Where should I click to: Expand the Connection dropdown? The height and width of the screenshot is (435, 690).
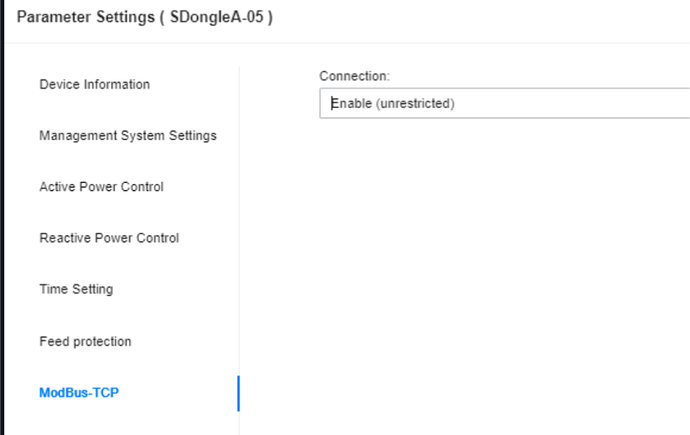(x=504, y=103)
